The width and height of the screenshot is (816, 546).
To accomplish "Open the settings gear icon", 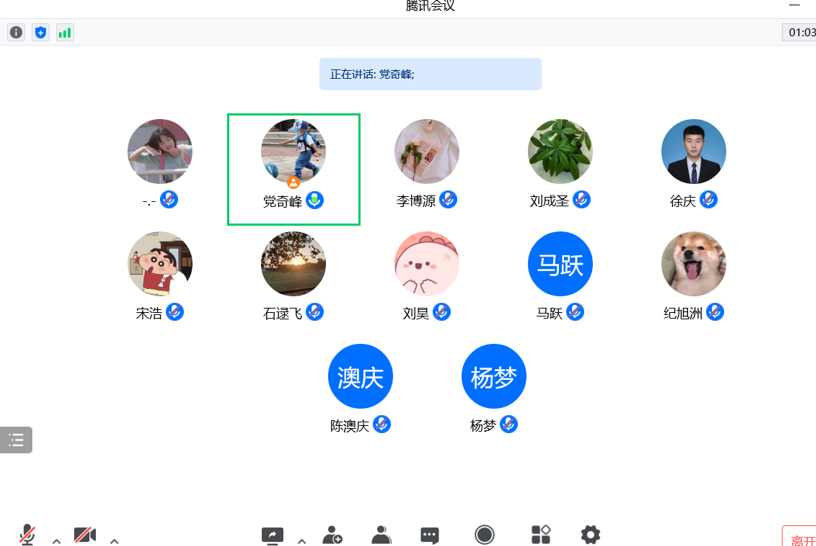I will (590, 535).
